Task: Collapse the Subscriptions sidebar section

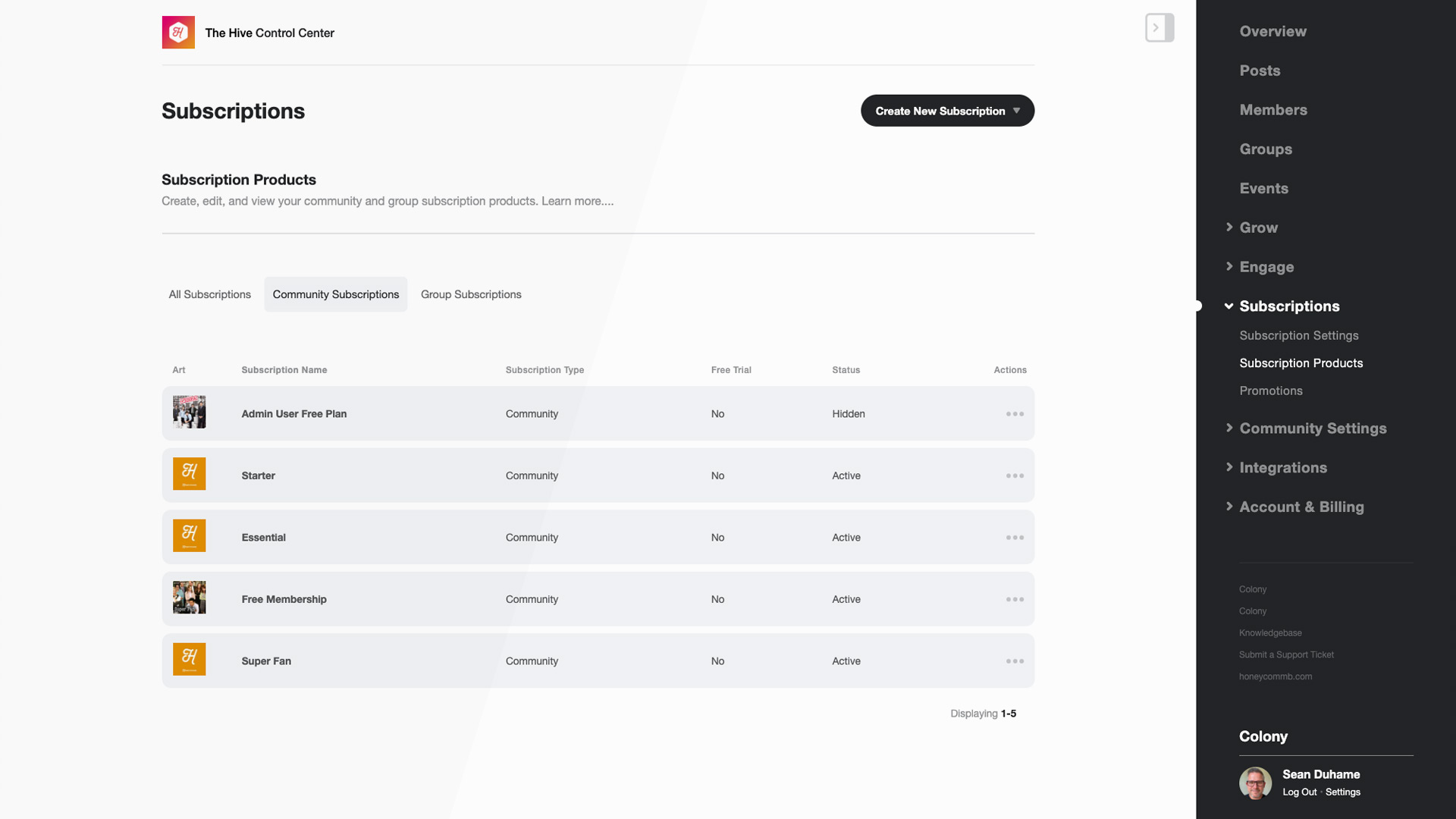Action: [x=1288, y=306]
